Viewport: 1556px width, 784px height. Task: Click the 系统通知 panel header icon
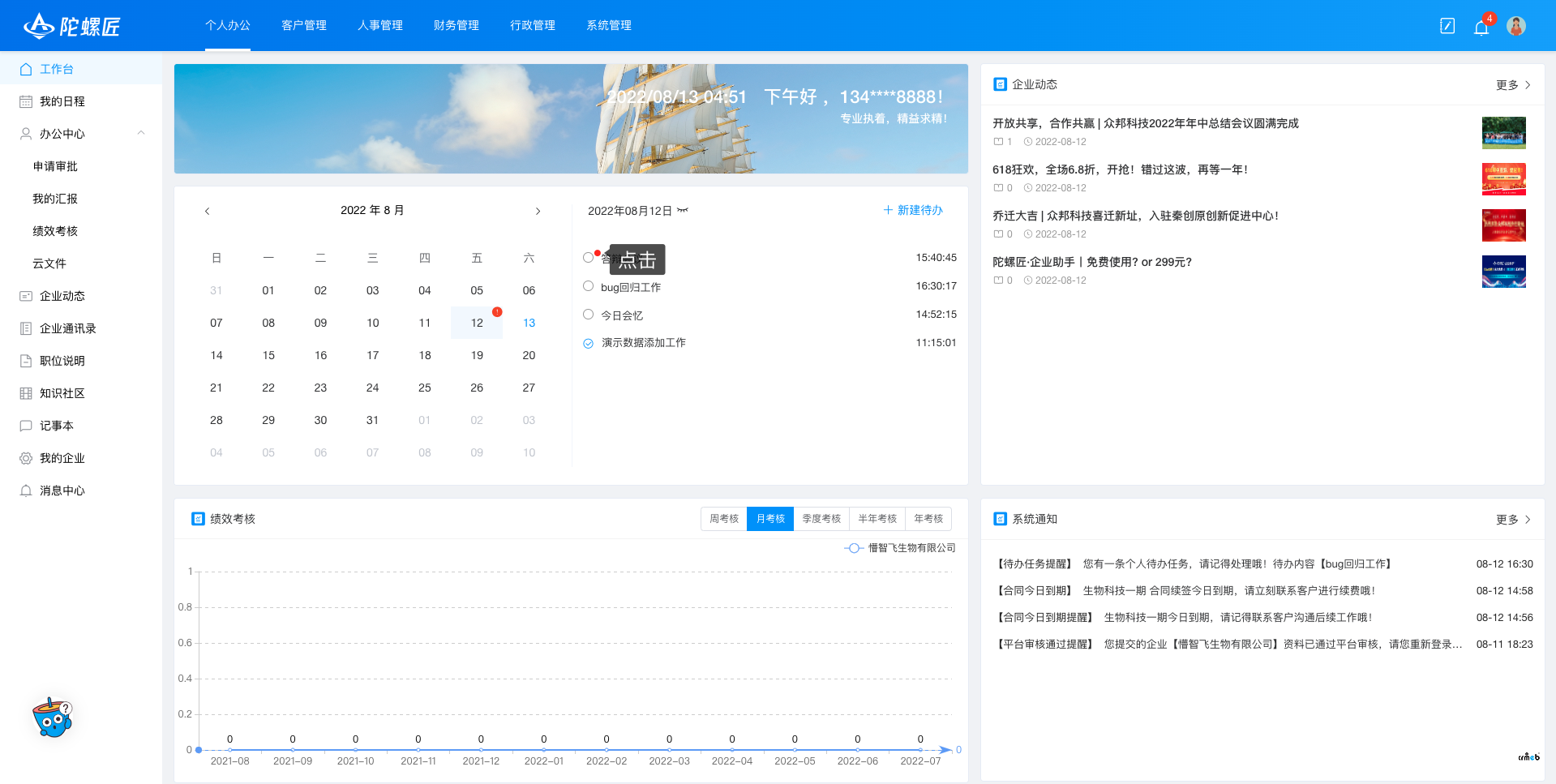click(x=1001, y=519)
